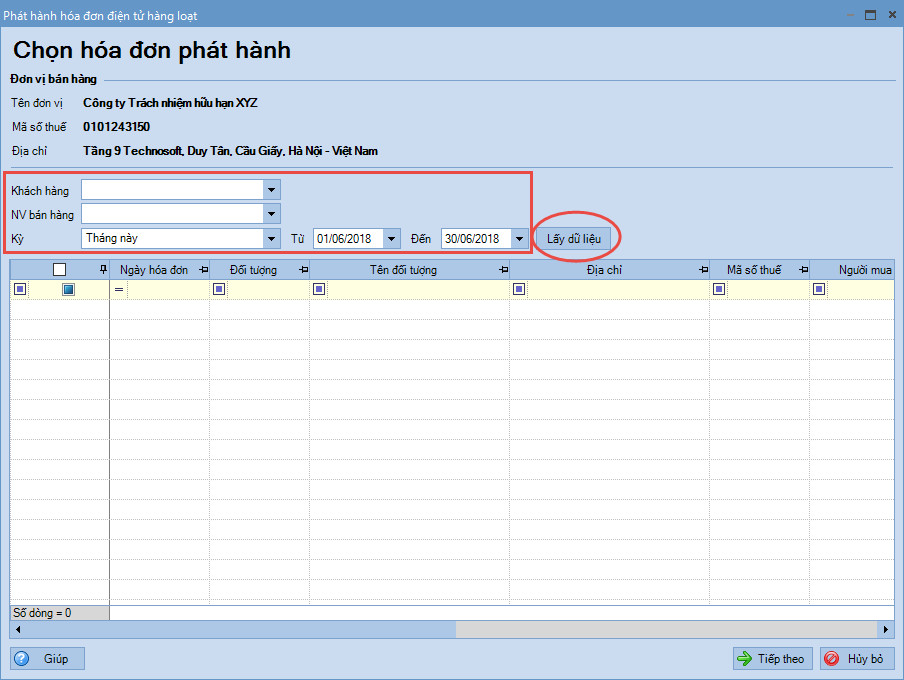The image size is (904, 680).
Task: Open the Đến date picker dropdown
Action: pyautogui.click(x=518, y=238)
